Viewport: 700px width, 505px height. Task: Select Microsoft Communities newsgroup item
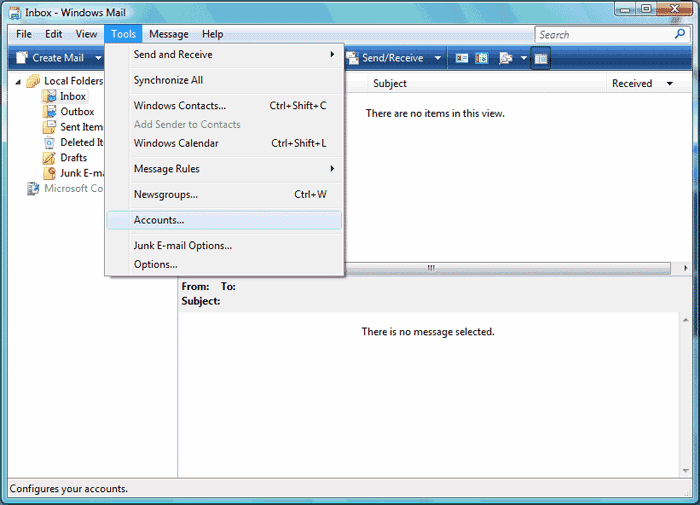point(74,188)
